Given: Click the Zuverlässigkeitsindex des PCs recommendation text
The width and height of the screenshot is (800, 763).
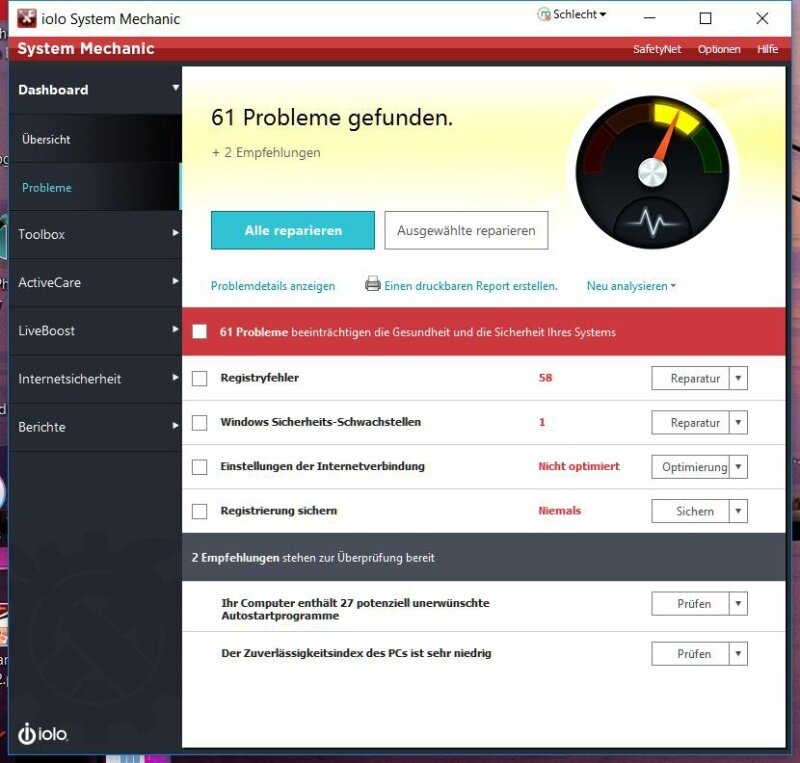Looking at the screenshot, I should [356, 653].
